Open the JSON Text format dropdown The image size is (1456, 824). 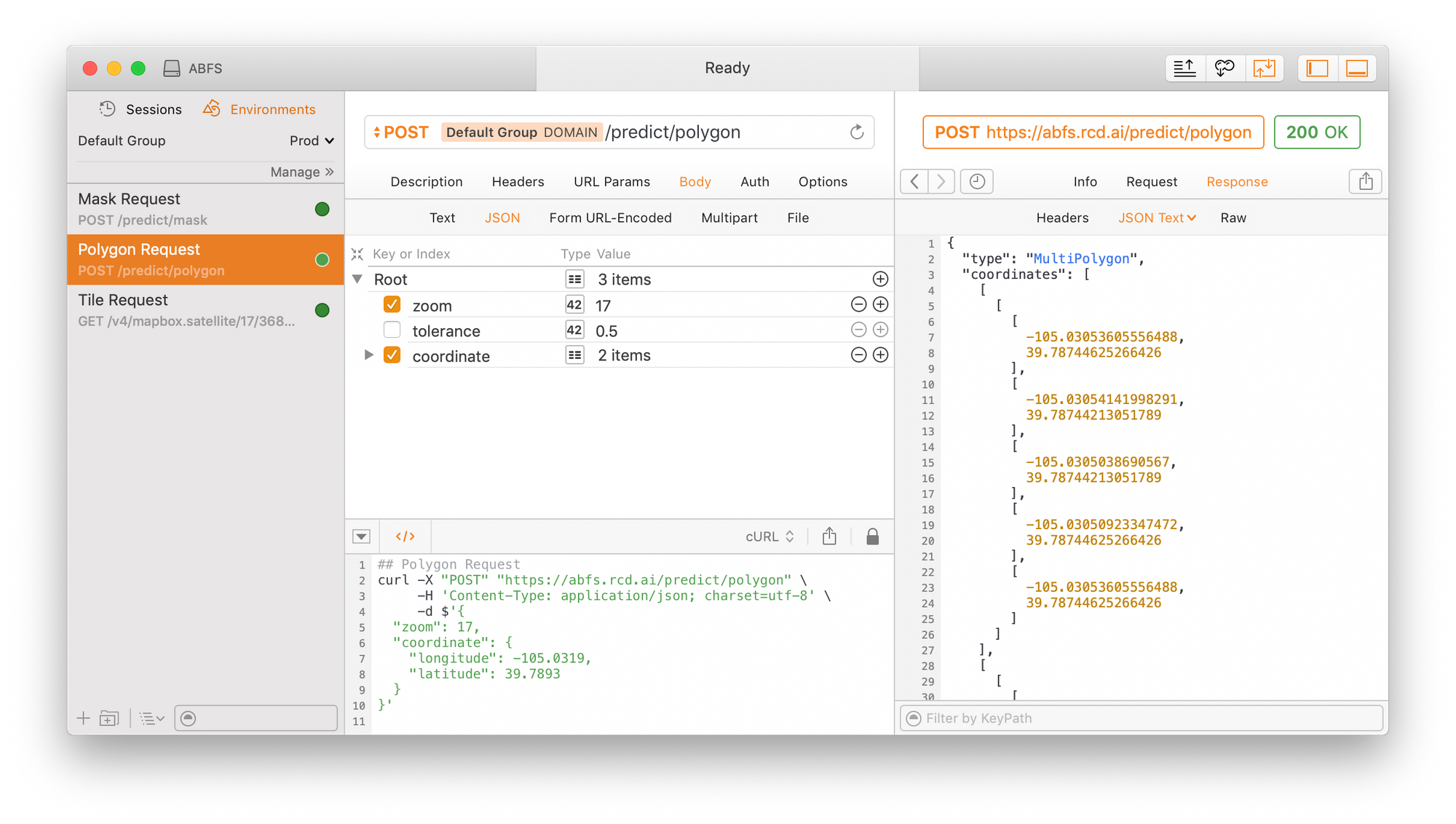pyautogui.click(x=1155, y=217)
